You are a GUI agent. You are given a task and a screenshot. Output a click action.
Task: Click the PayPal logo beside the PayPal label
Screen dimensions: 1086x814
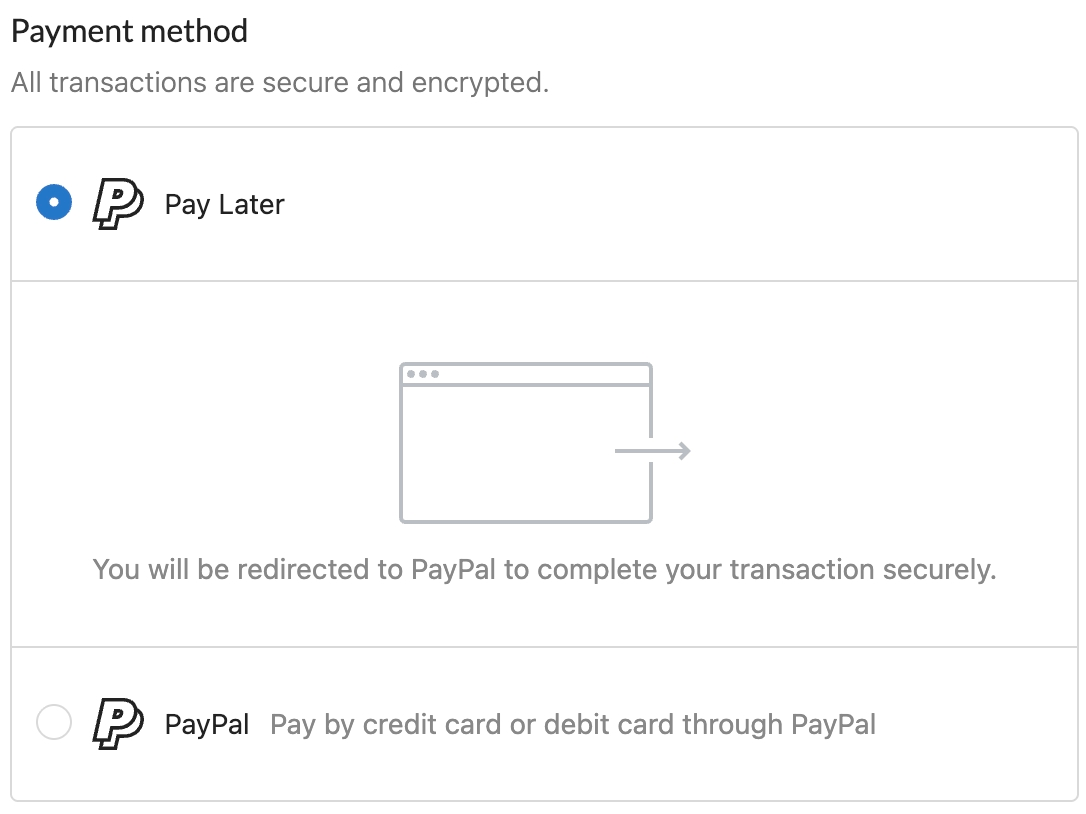(x=118, y=722)
